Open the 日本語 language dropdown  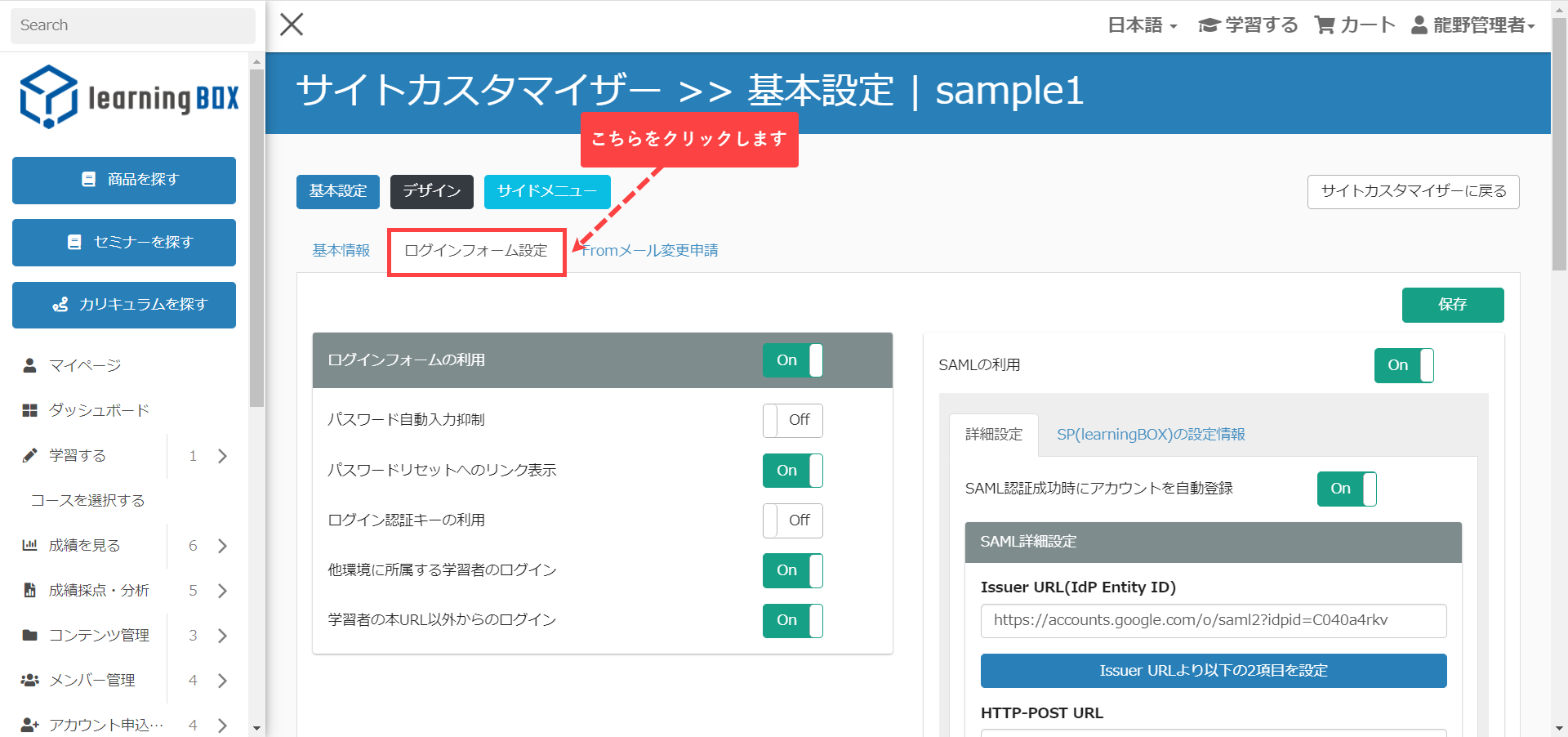pyautogui.click(x=1142, y=25)
